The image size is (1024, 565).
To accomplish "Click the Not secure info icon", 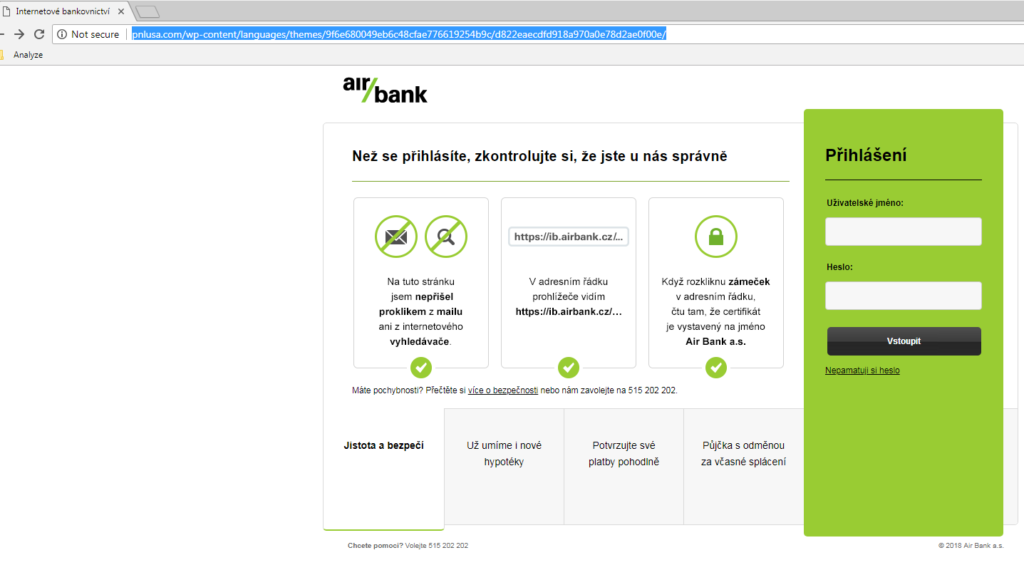I will point(62,35).
